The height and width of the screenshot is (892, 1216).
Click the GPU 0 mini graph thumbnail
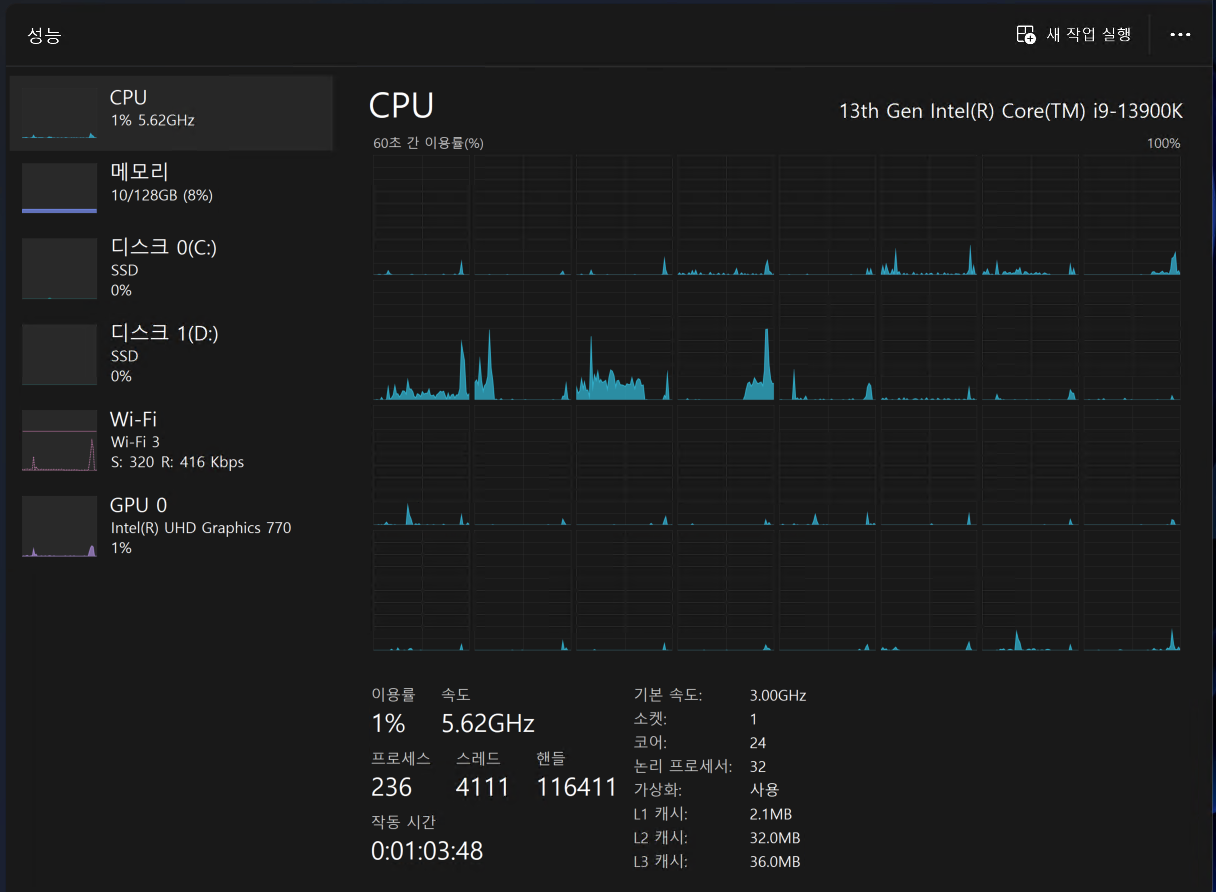pyautogui.click(x=59, y=526)
